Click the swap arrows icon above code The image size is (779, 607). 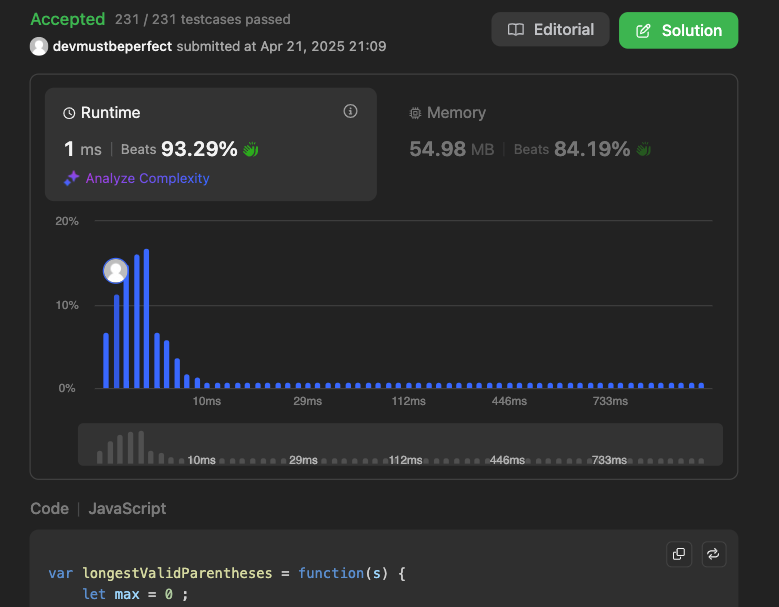point(713,554)
